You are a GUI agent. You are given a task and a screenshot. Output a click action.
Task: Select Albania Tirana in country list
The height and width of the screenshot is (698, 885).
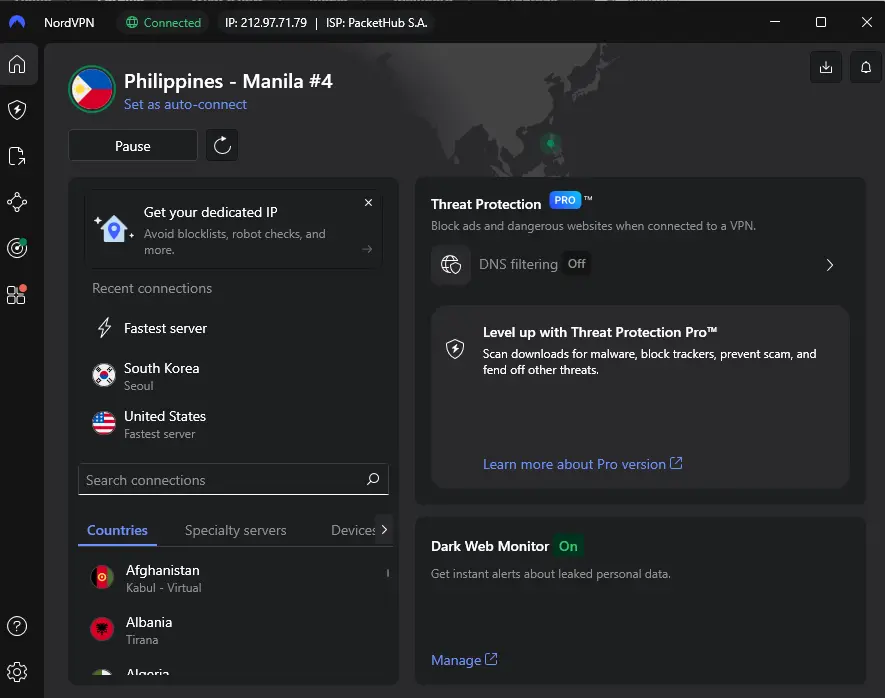point(233,630)
